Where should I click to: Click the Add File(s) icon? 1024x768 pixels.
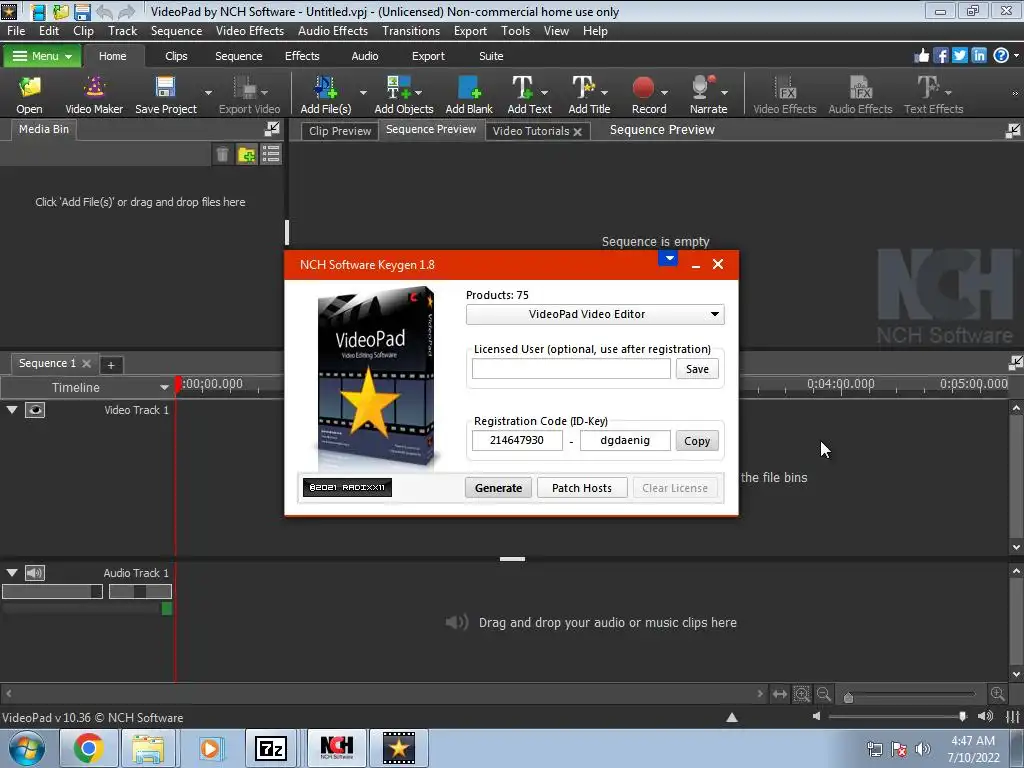(x=325, y=87)
